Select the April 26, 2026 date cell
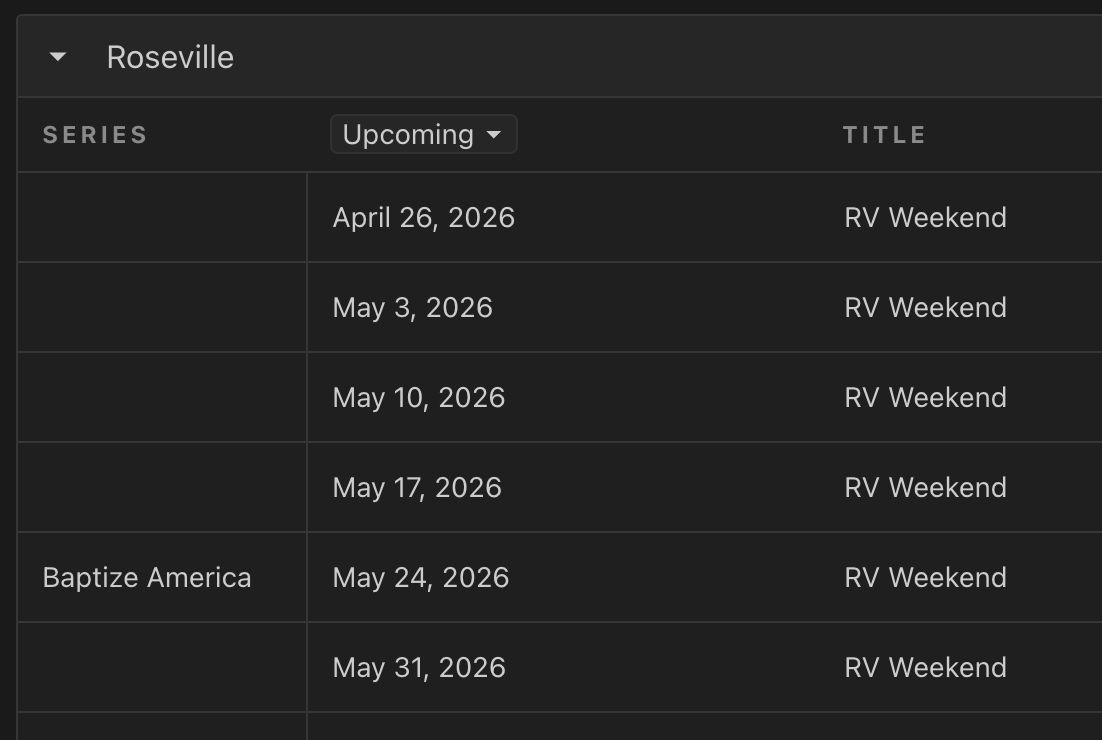Image resolution: width=1102 pixels, height=740 pixels. [424, 217]
